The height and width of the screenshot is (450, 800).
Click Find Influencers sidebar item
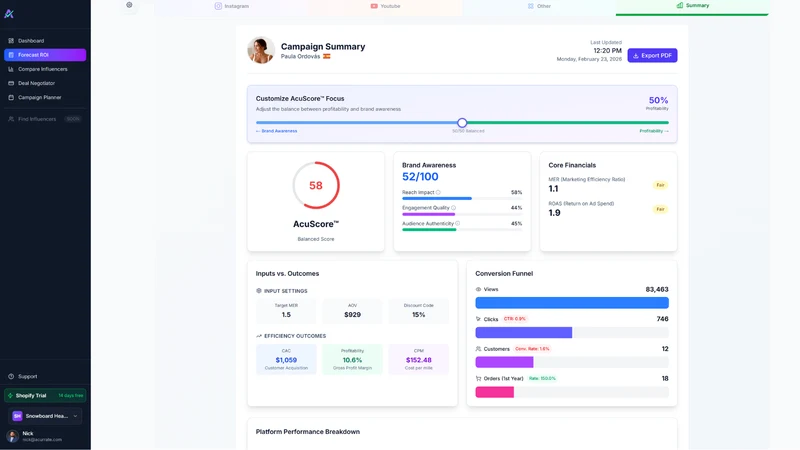tap(45, 119)
